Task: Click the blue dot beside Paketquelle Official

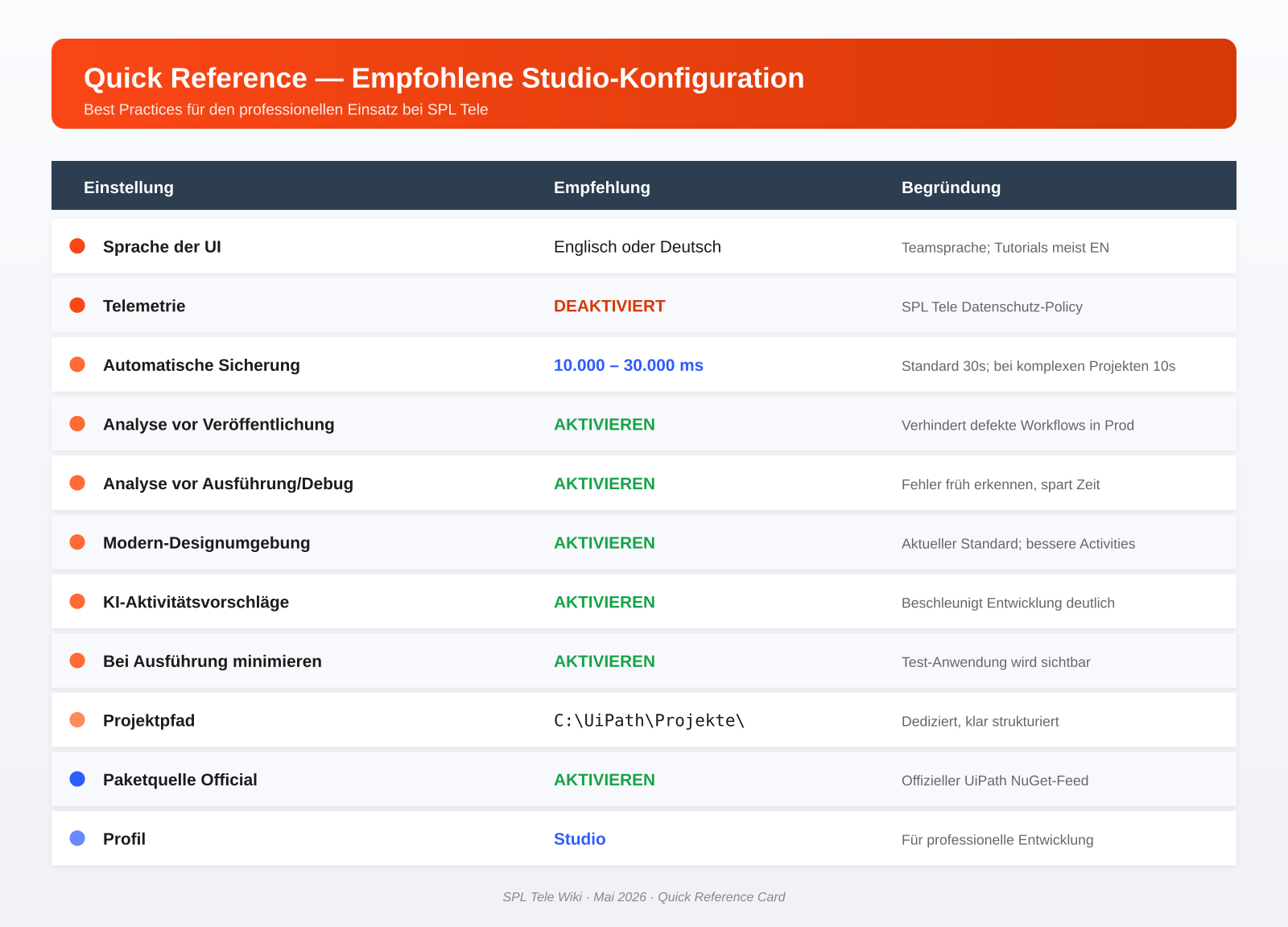Action: (x=77, y=779)
